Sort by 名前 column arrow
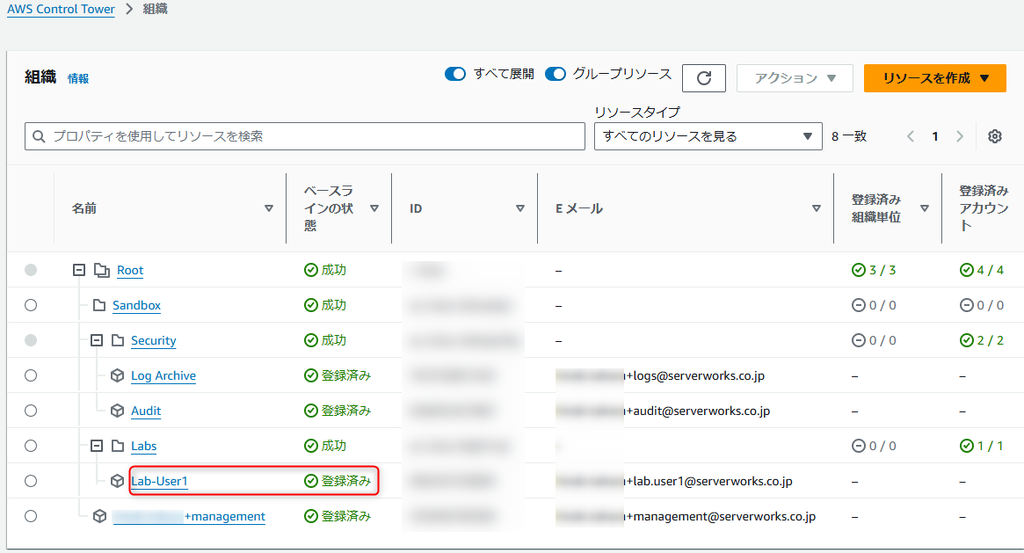The height and width of the screenshot is (553, 1024). (x=268, y=208)
